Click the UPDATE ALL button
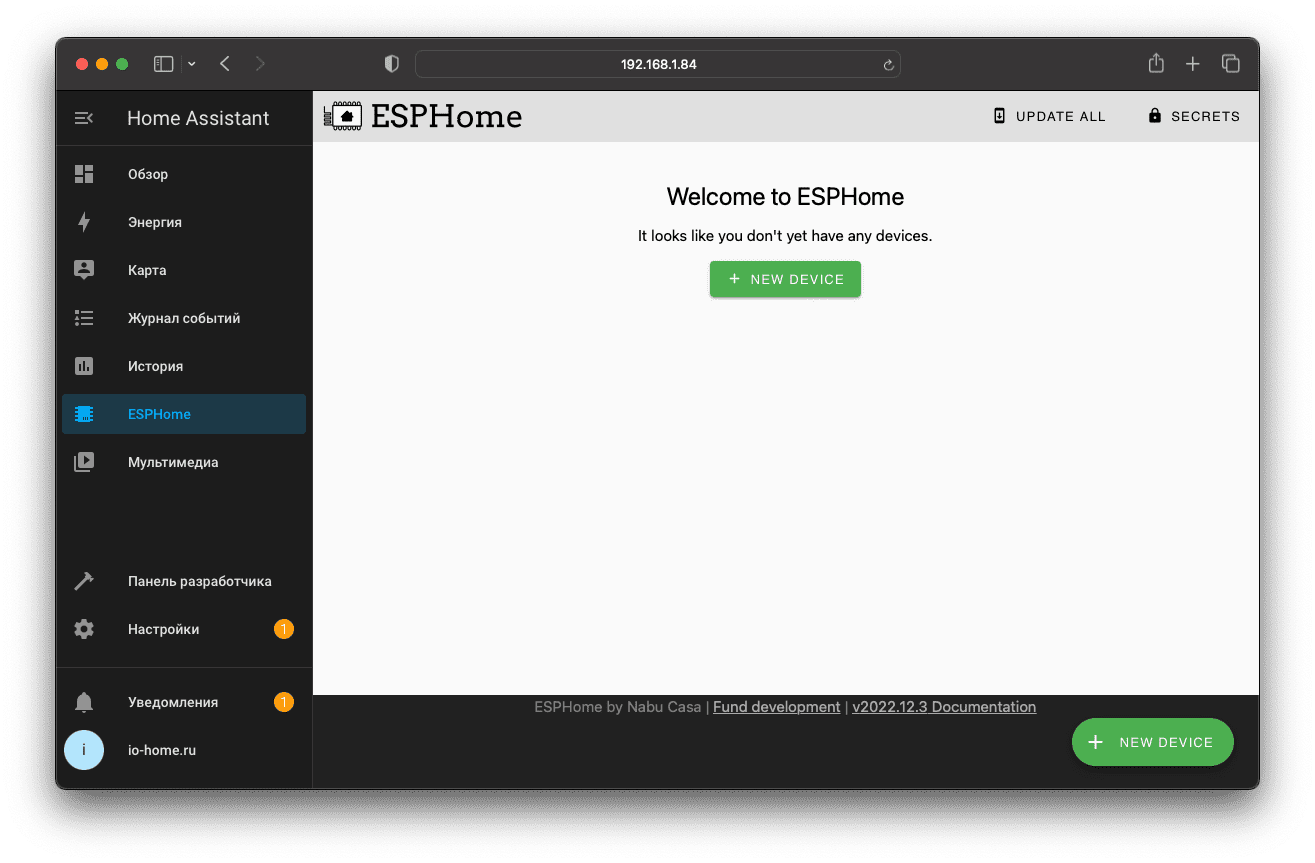The image size is (1315, 863). pos(1049,116)
